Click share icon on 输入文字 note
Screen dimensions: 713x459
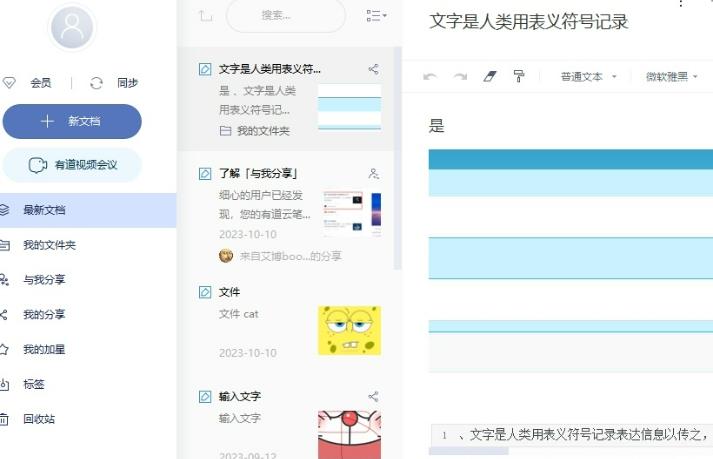pos(373,396)
